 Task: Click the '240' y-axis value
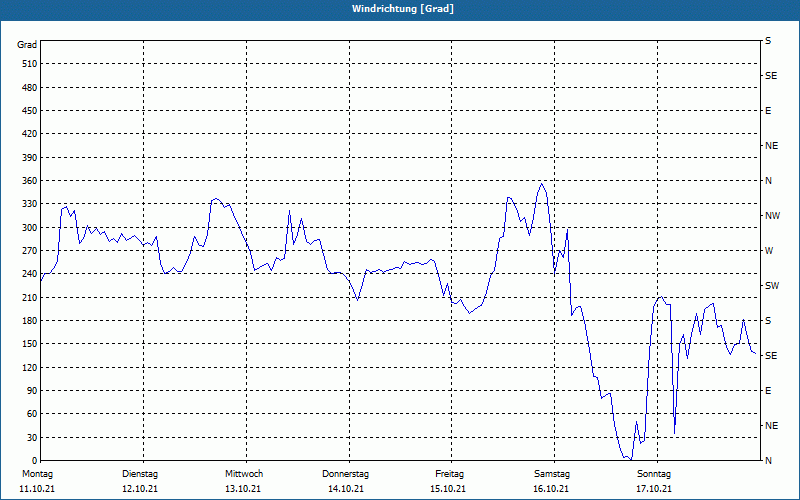(x=30, y=274)
